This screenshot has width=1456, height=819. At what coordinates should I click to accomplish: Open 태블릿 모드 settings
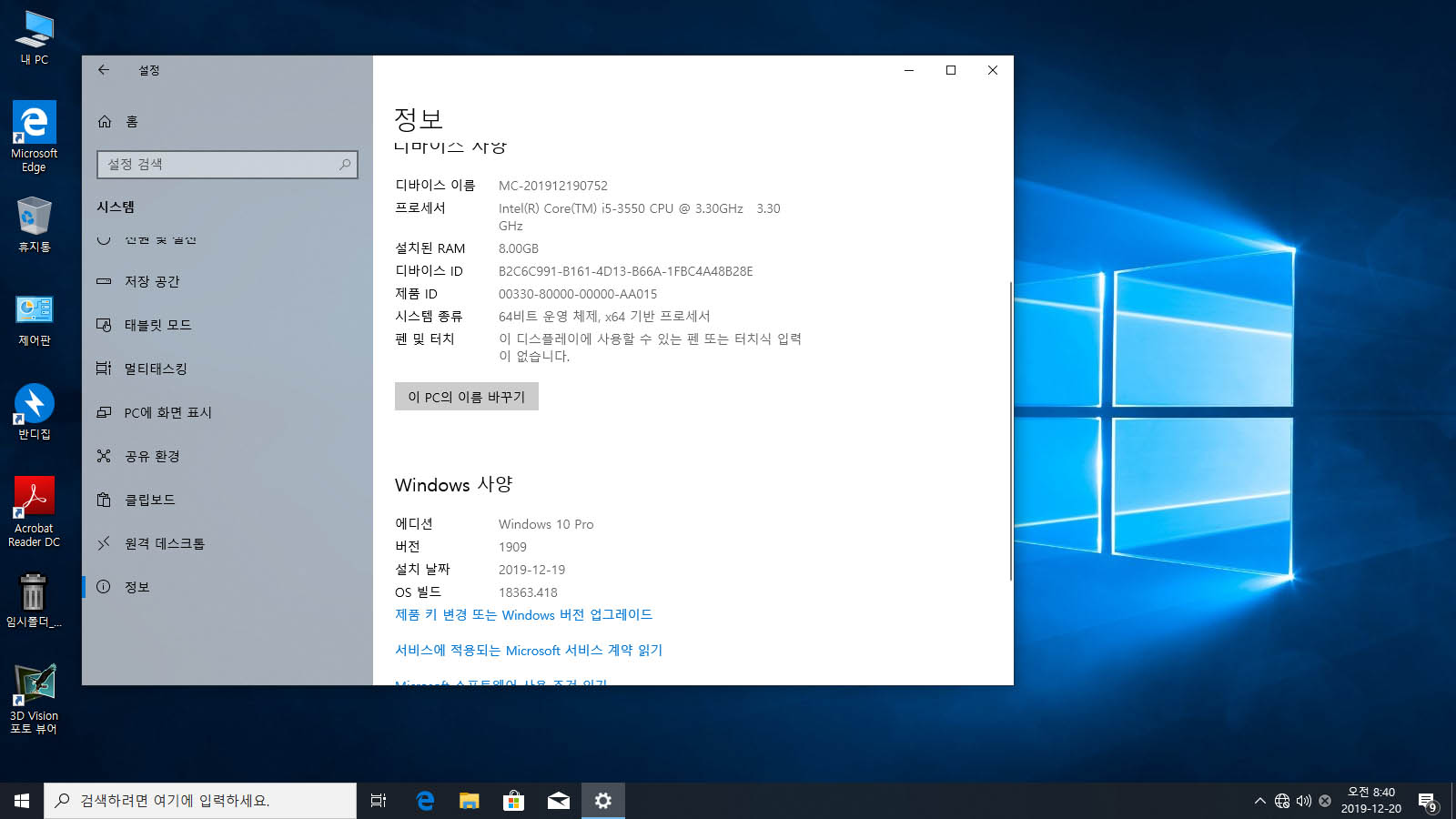(227, 325)
